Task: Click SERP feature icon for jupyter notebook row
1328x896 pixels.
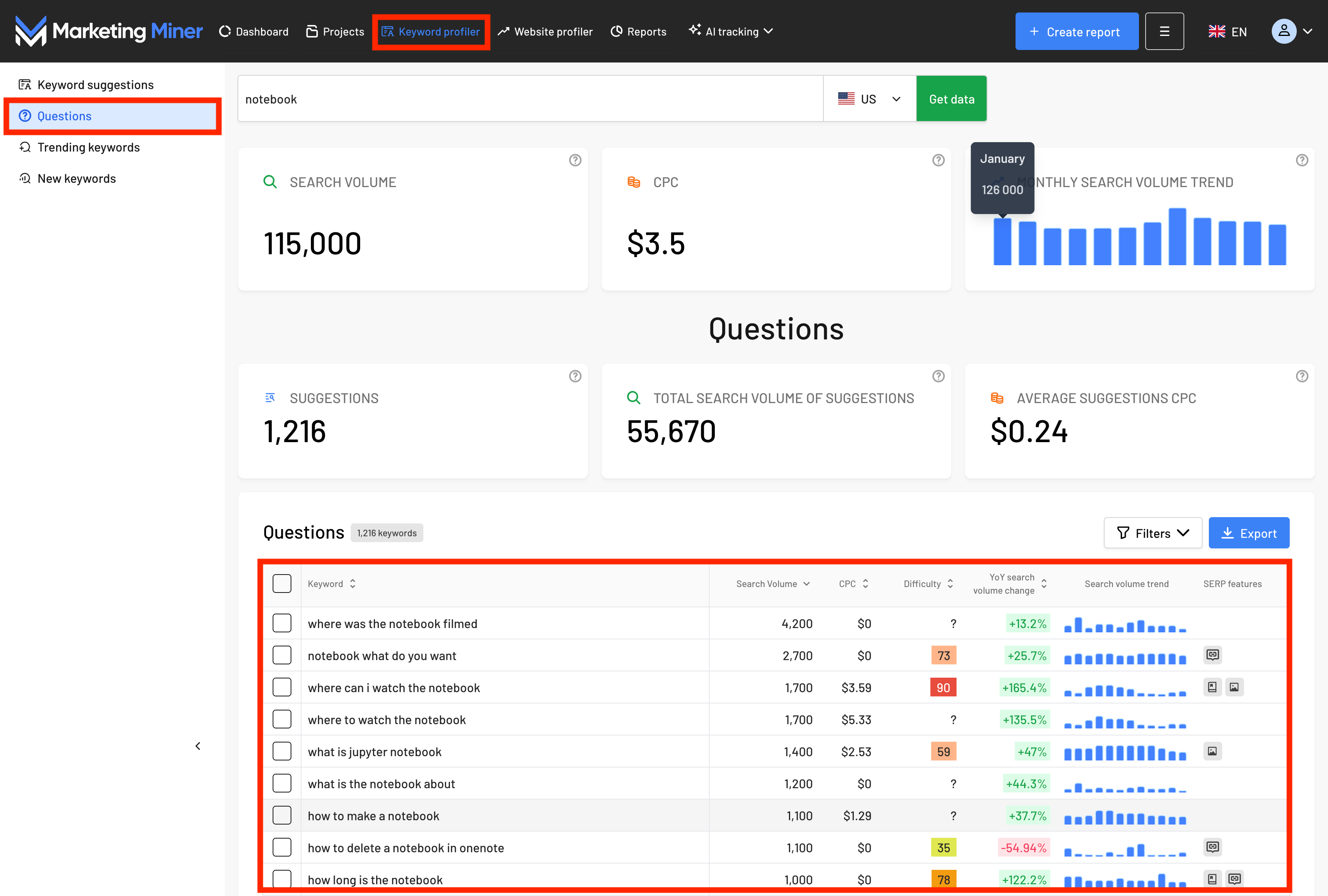Action: tap(1212, 751)
